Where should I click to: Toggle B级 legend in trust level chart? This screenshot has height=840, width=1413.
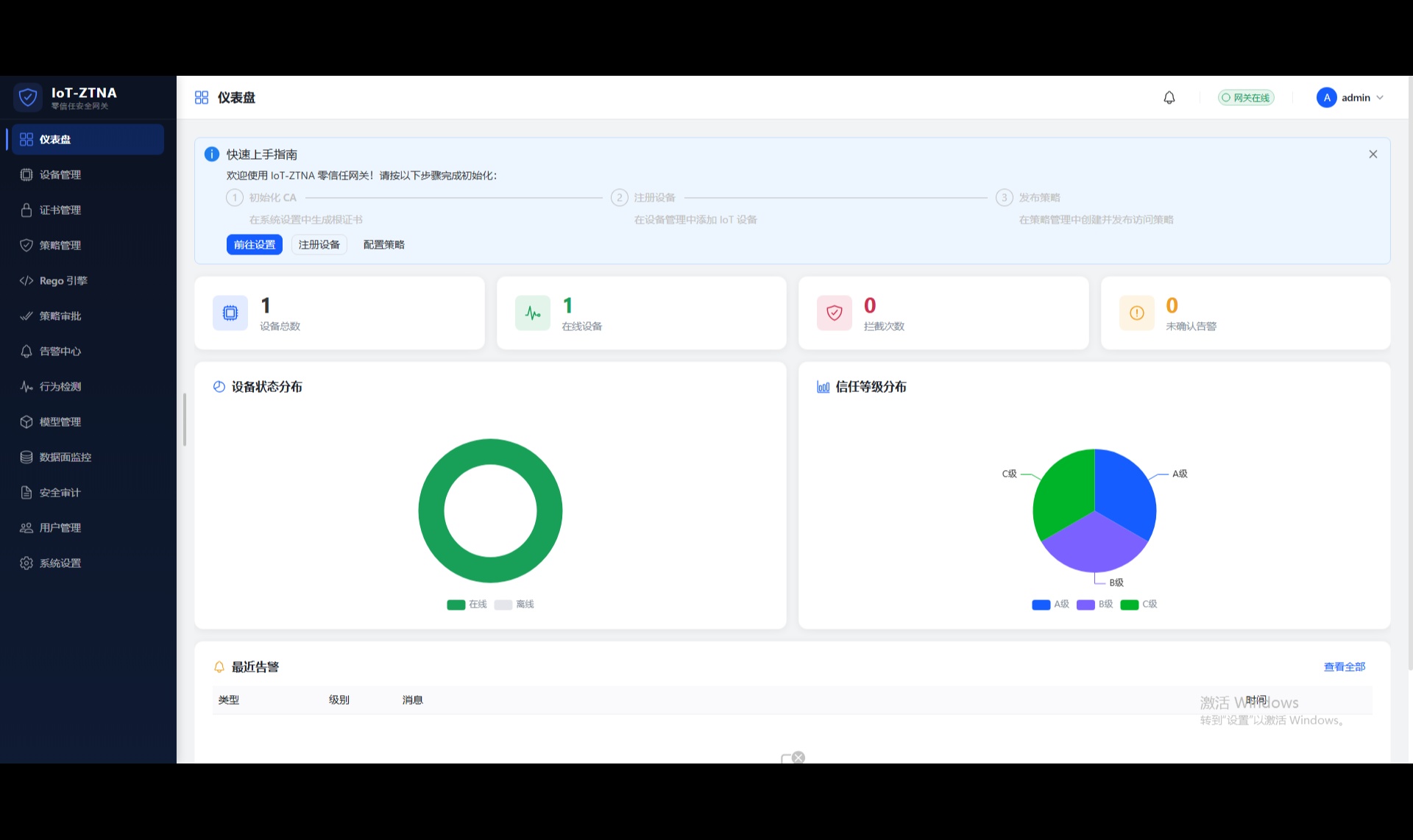pyautogui.click(x=1095, y=604)
